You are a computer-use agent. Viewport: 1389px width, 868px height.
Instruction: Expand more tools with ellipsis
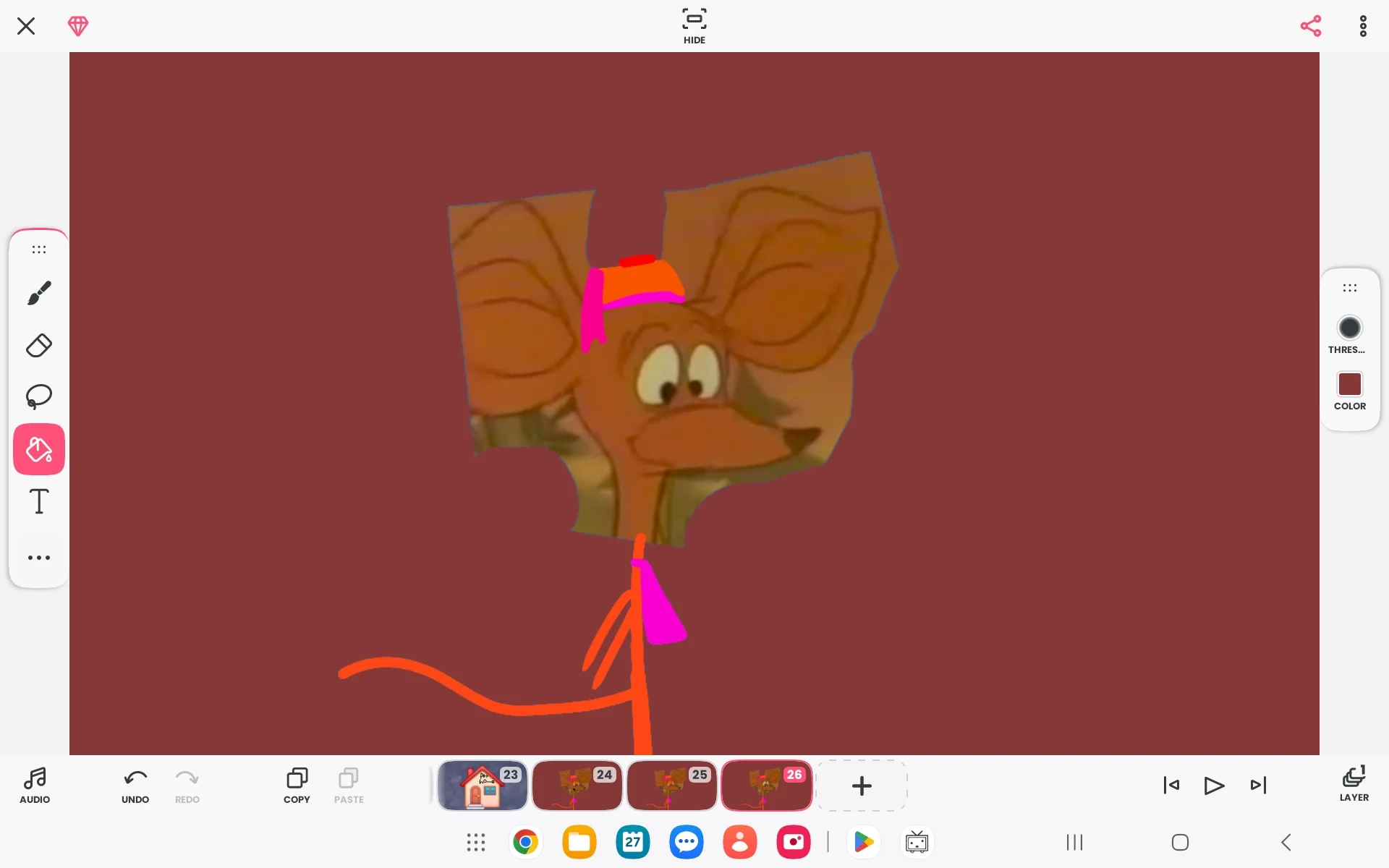point(39,558)
